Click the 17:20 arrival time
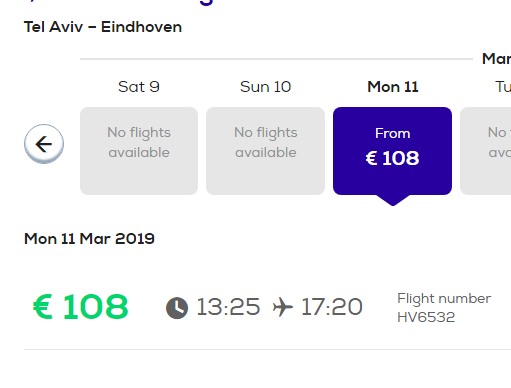Image resolution: width=511 pixels, height=388 pixels. pyautogui.click(x=332, y=307)
